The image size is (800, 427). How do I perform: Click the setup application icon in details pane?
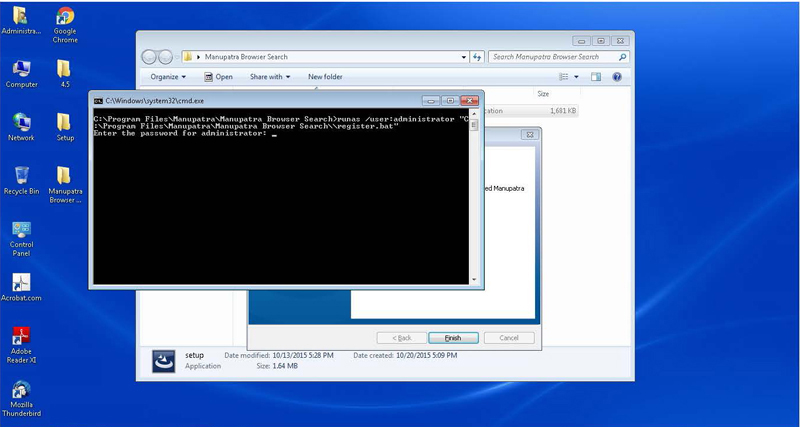(164, 361)
